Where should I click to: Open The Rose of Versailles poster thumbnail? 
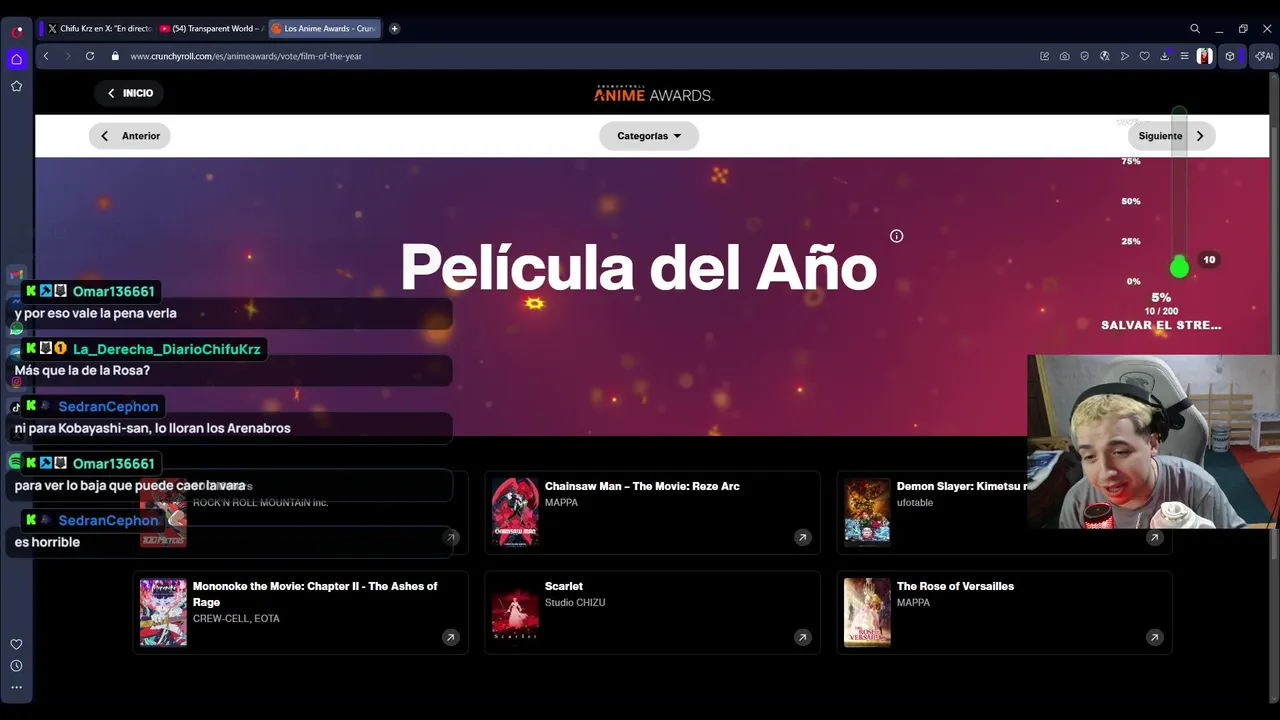pos(867,612)
